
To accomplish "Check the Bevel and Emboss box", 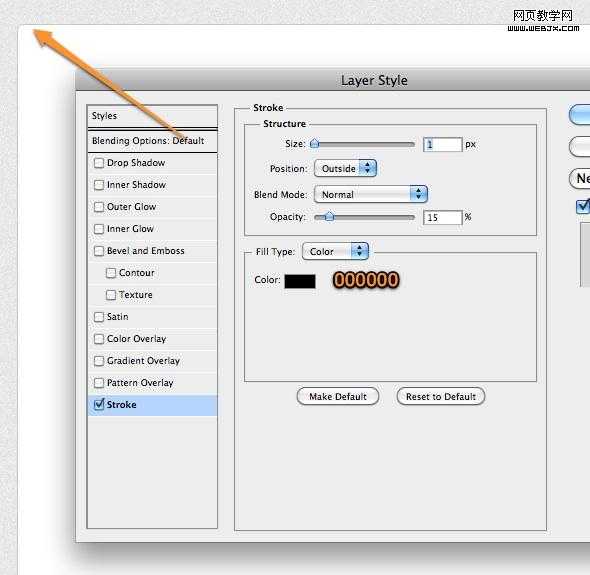I will tap(99, 251).
